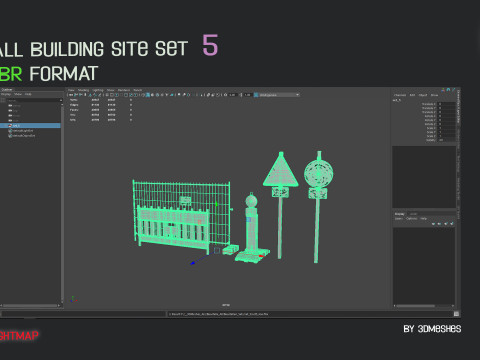Click the Create Layer From Selected icon
Viewport: 480px width, 360px height.
point(452,224)
